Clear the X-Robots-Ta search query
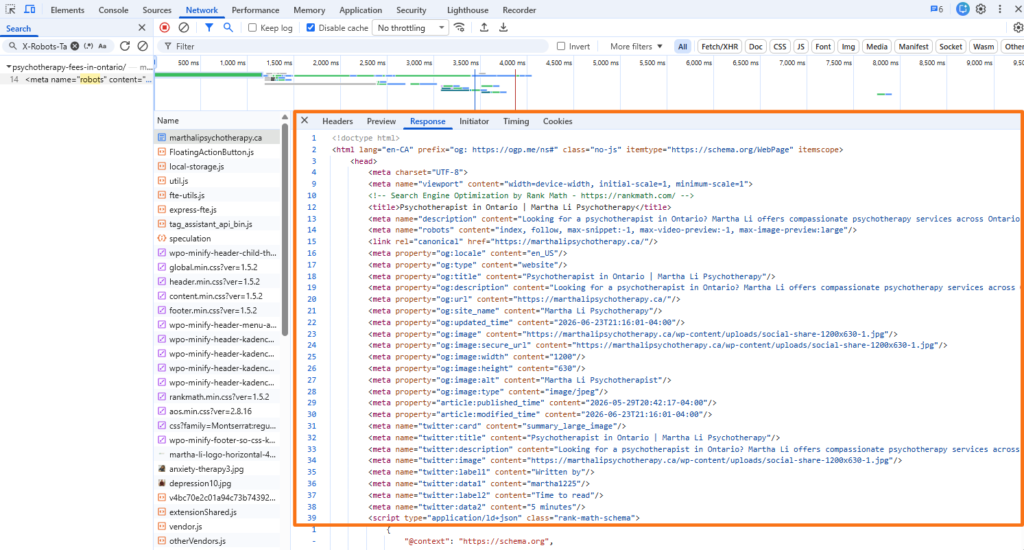Image resolution: width=1024 pixels, height=550 pixels. click(74, 46)
